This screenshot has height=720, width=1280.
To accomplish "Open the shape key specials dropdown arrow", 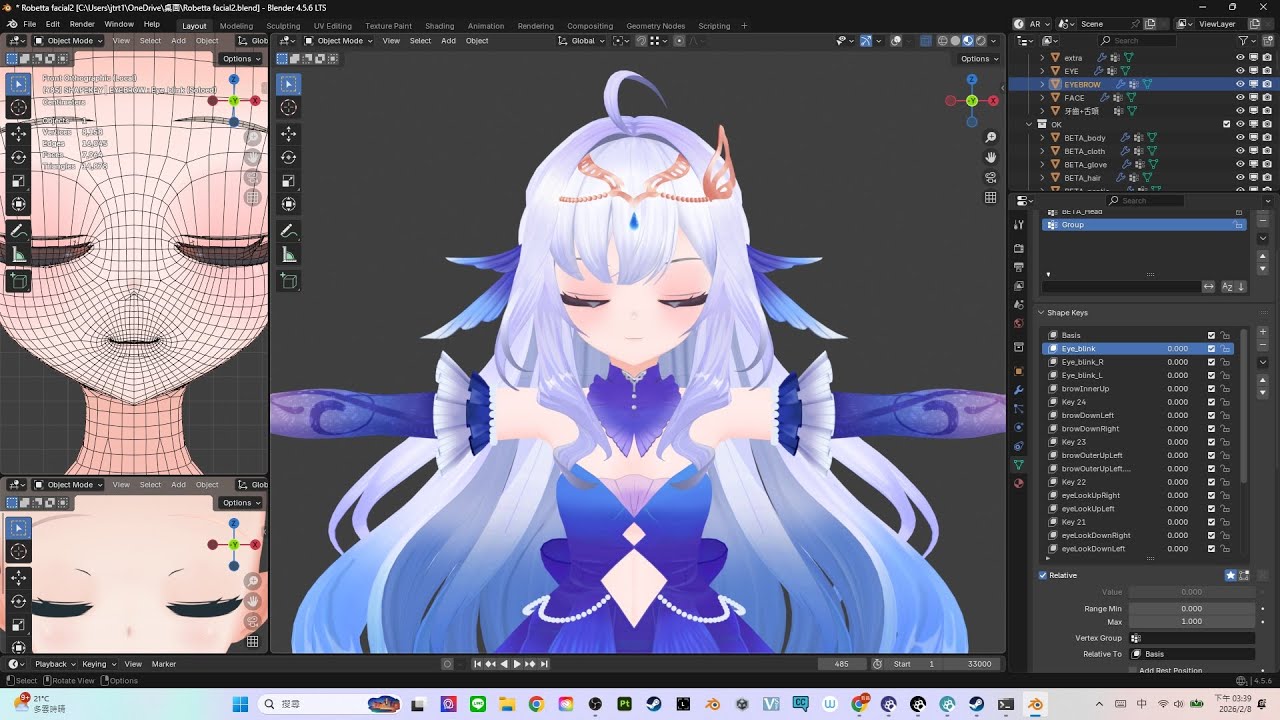I will 1262,362.
